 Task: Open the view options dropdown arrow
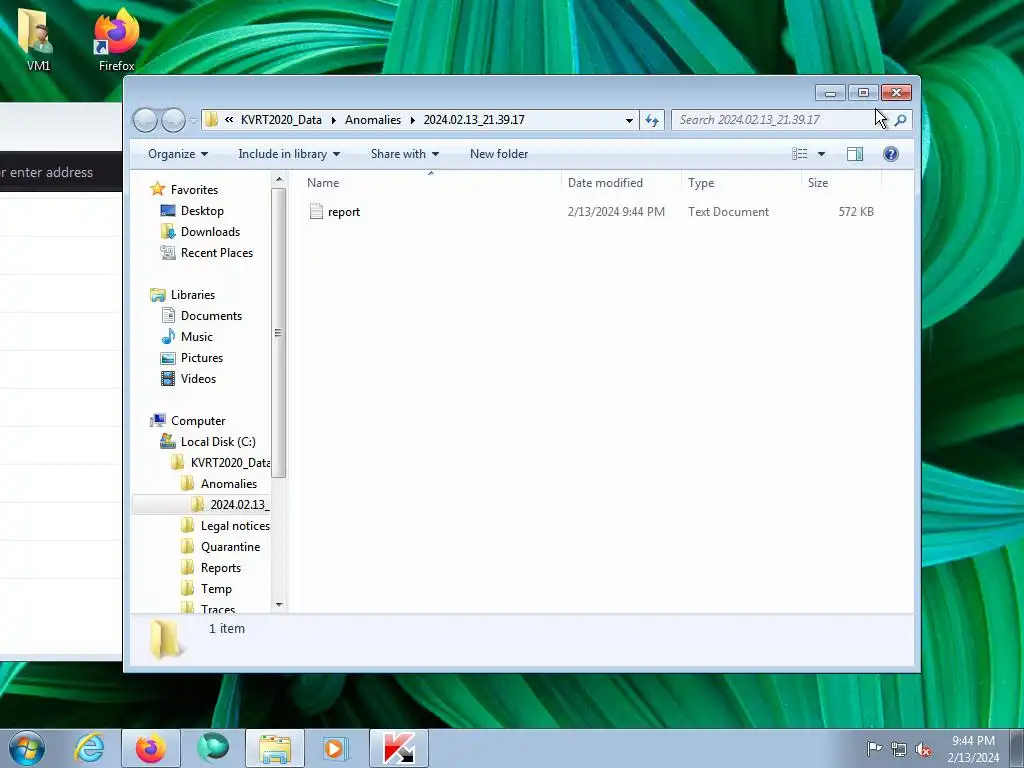(x=822, y=154)
